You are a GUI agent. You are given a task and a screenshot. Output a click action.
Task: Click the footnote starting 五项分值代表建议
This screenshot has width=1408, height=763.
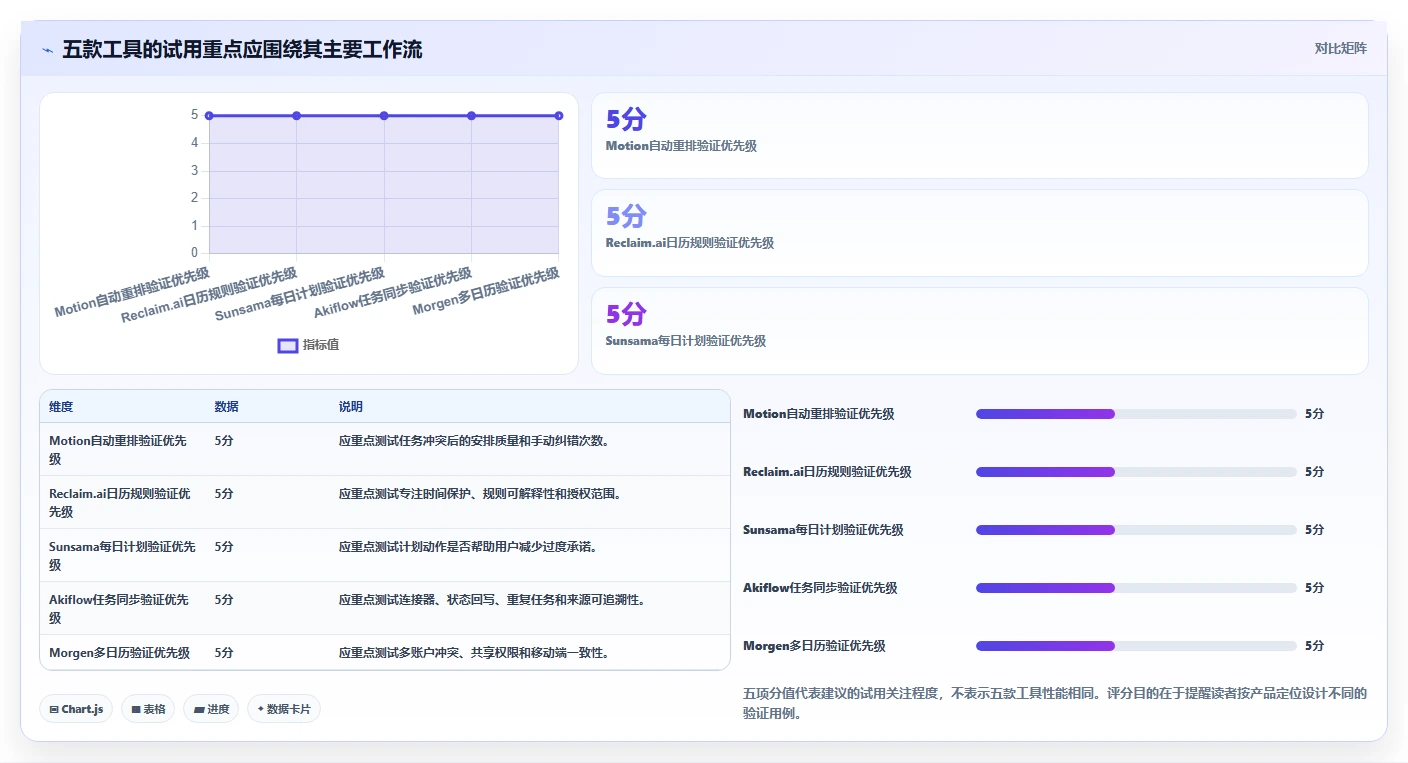(x=1055, y=704)
